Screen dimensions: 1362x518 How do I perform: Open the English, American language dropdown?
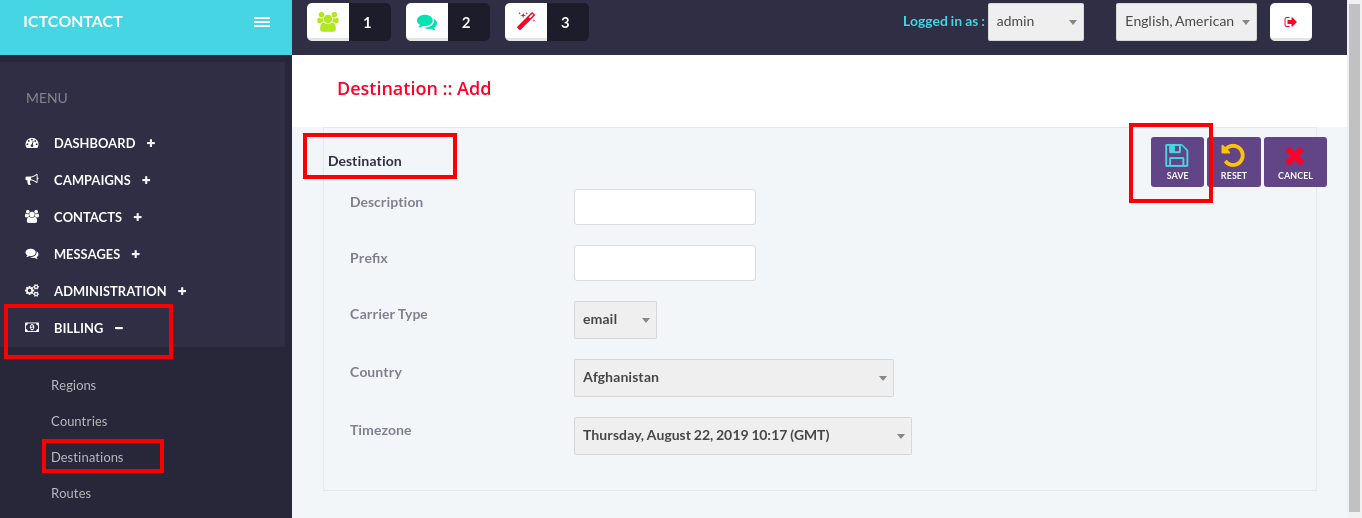tap(1186, 22)
